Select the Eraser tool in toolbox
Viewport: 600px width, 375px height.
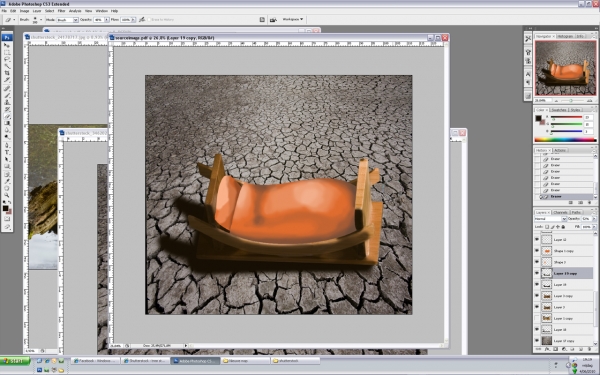7,116
